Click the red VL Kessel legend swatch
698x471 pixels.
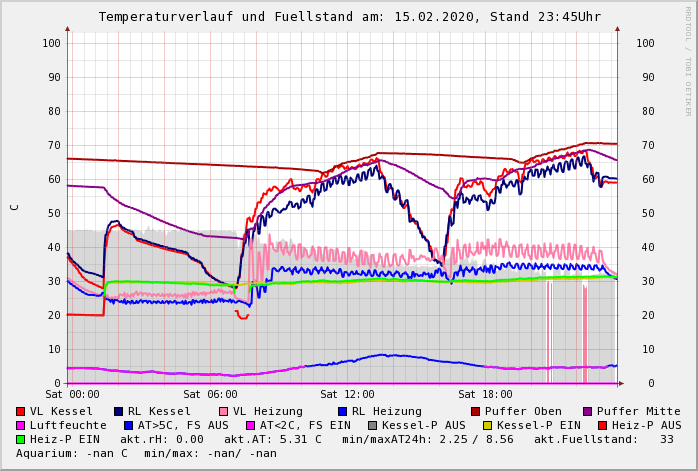21,412
